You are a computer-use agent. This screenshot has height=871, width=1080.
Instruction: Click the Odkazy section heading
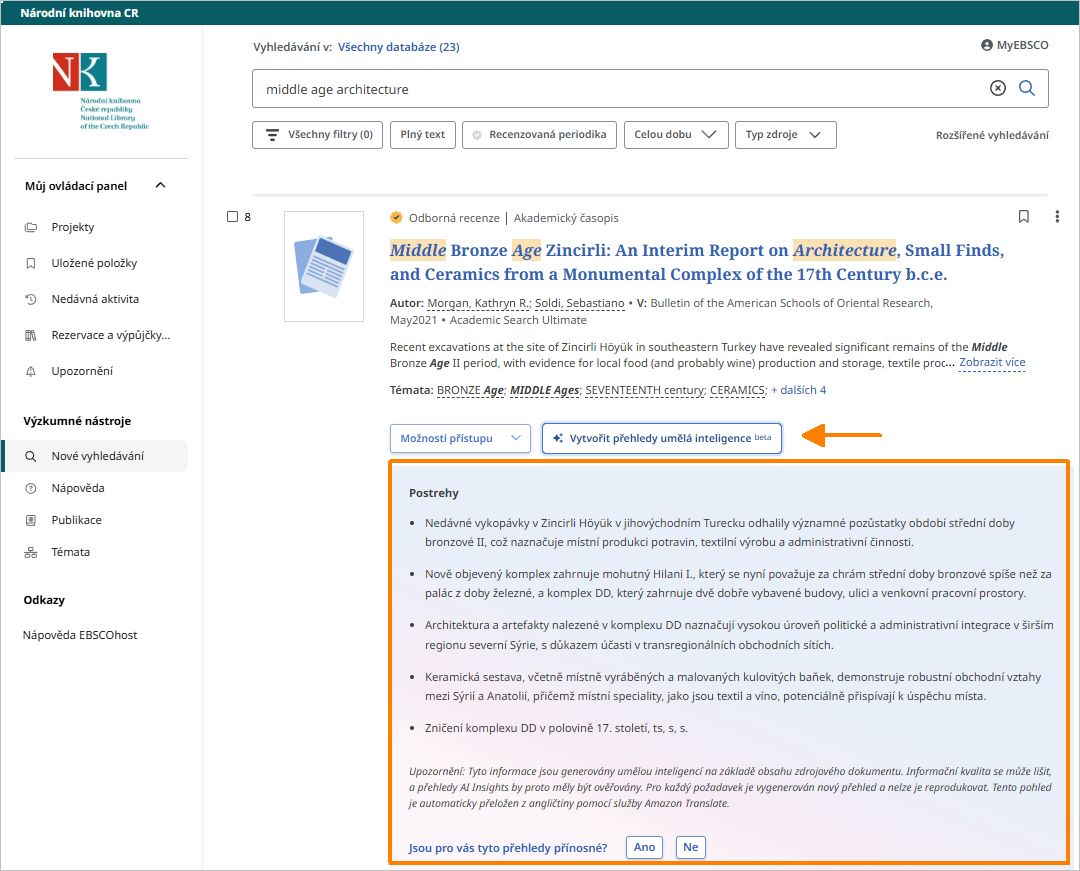(x=44, y=600)
